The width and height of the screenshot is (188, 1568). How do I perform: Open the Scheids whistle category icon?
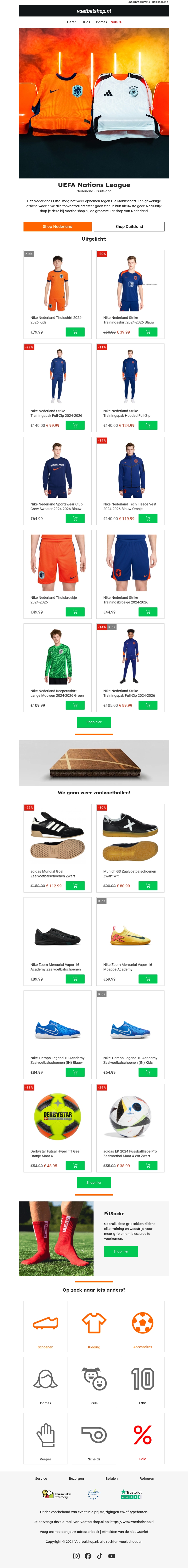[94, 1435]
